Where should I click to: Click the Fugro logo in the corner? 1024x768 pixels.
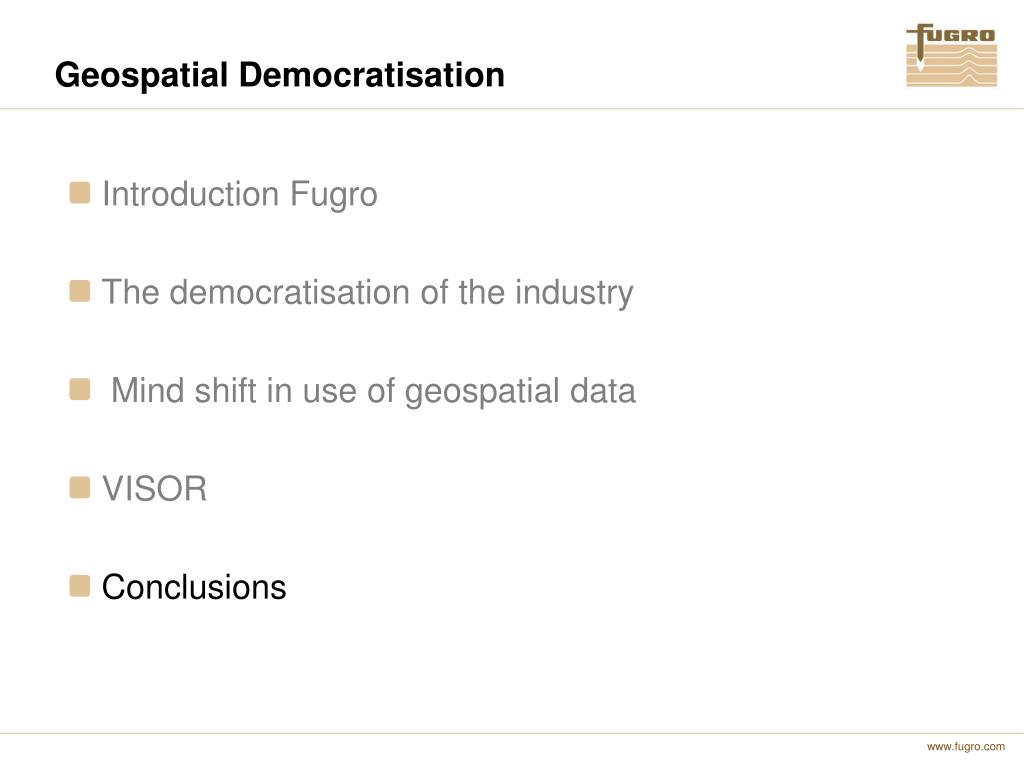tap(952, 56)
